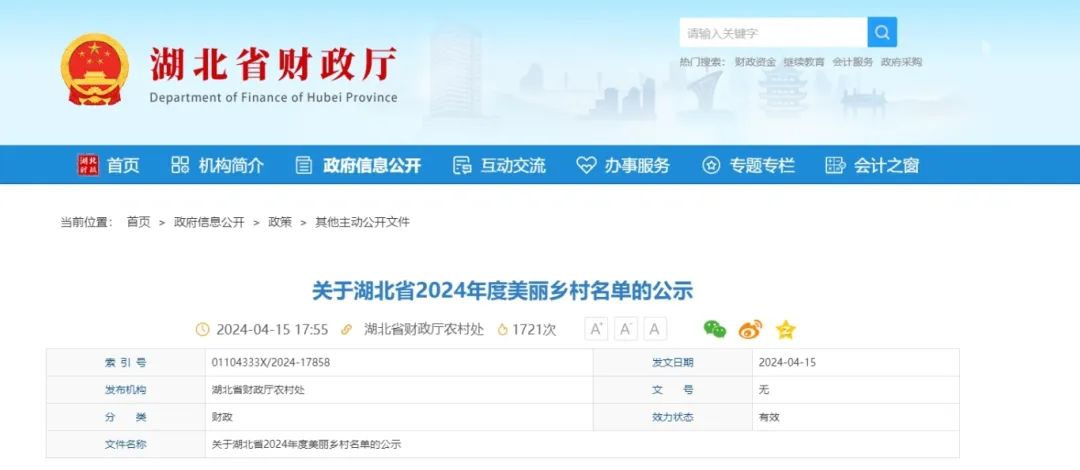Click hot search link 政府采购

[901, 62]
